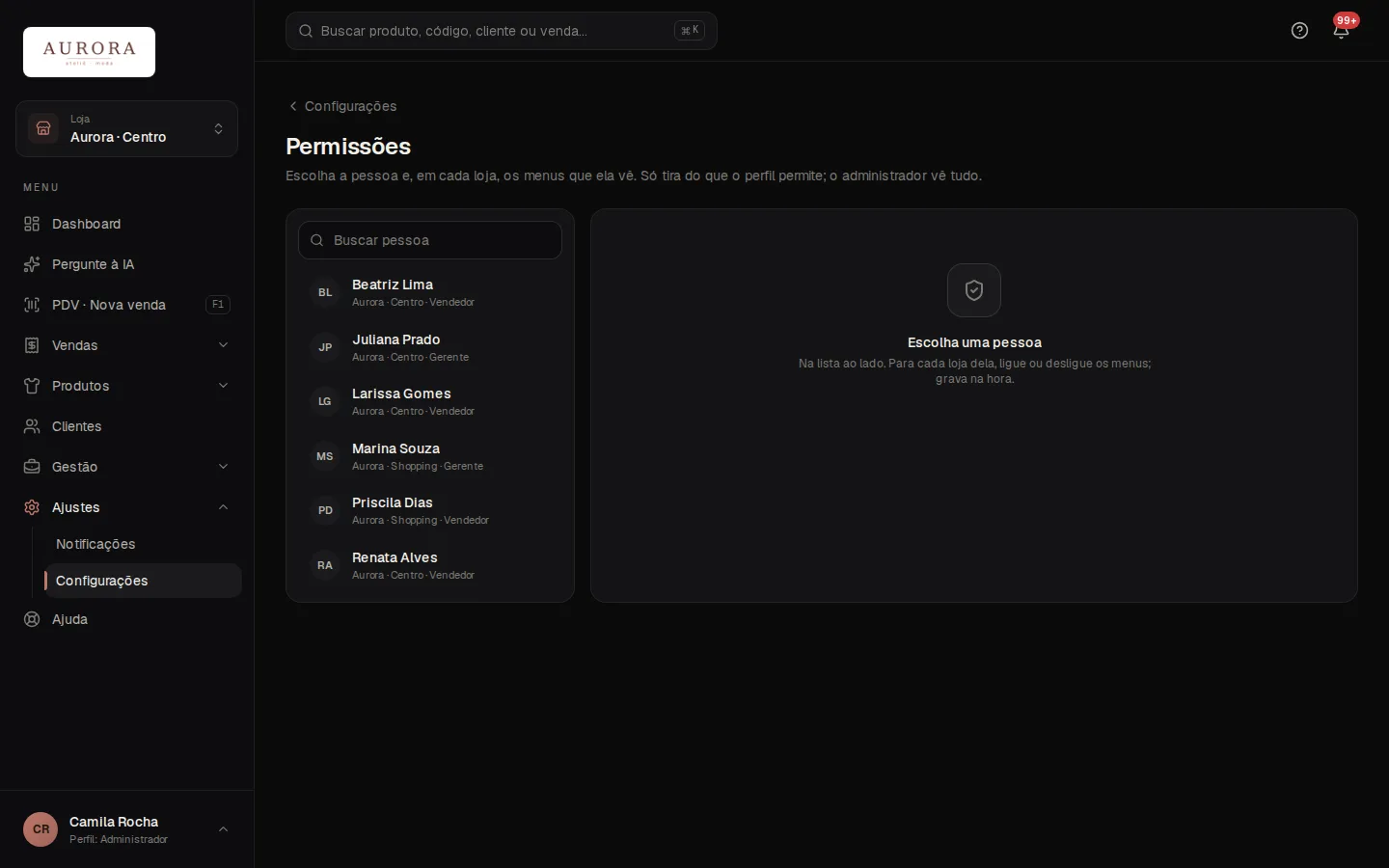Click the Ajustes gear icon
The width and height of the screenshot is (1389, 868).
pos(32,507)
